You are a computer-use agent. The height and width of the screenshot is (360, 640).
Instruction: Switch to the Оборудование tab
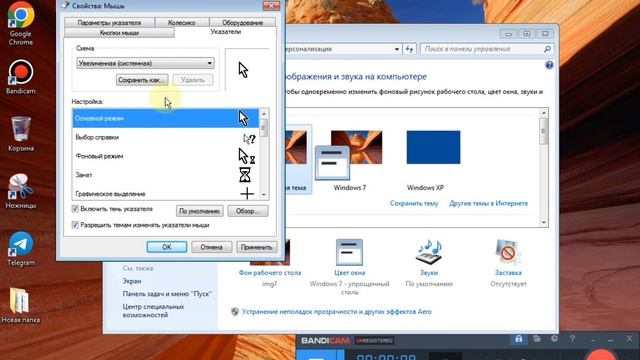[x=242, y=23]
